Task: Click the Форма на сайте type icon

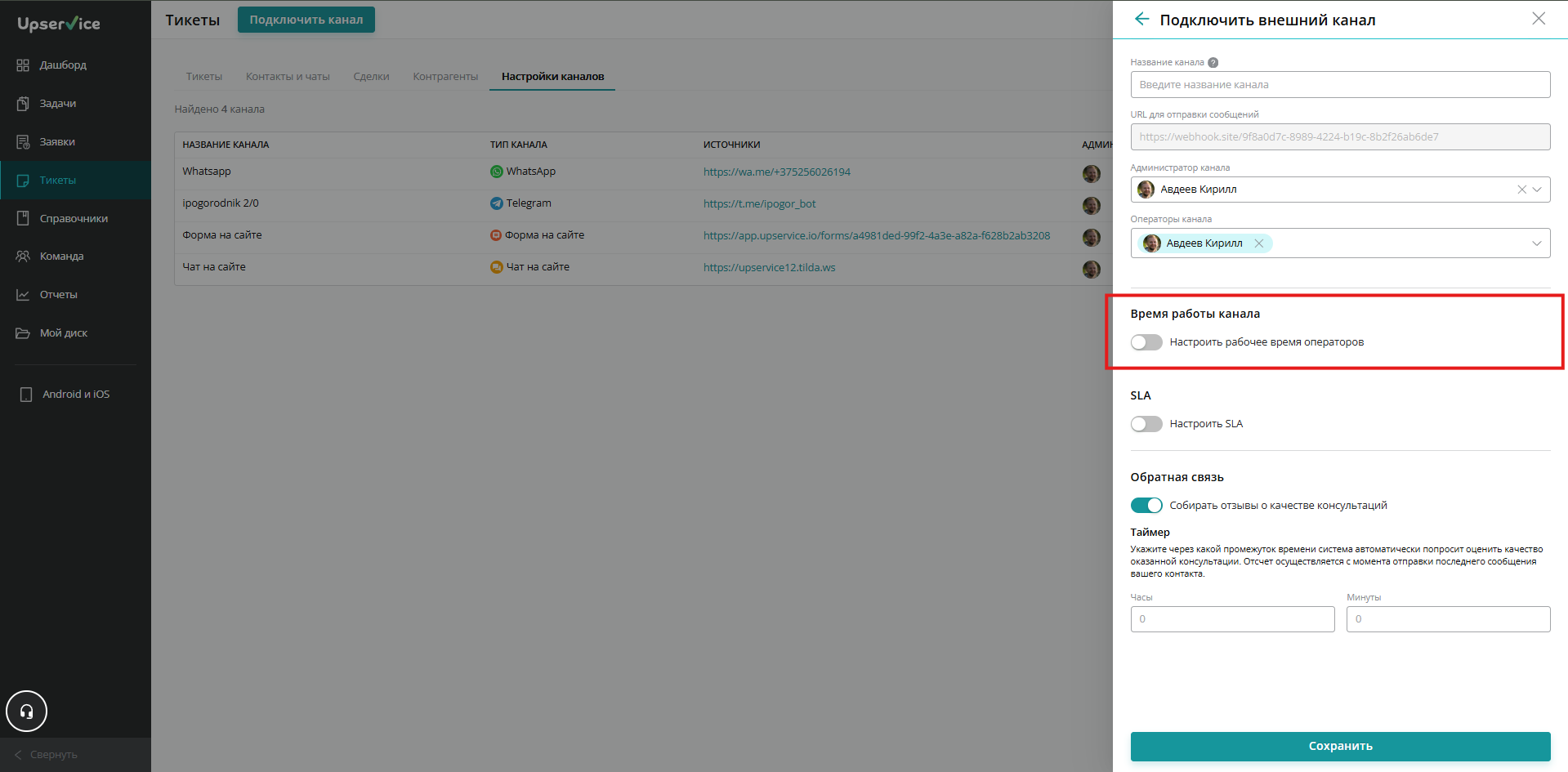Action: (x=495, y=235)
